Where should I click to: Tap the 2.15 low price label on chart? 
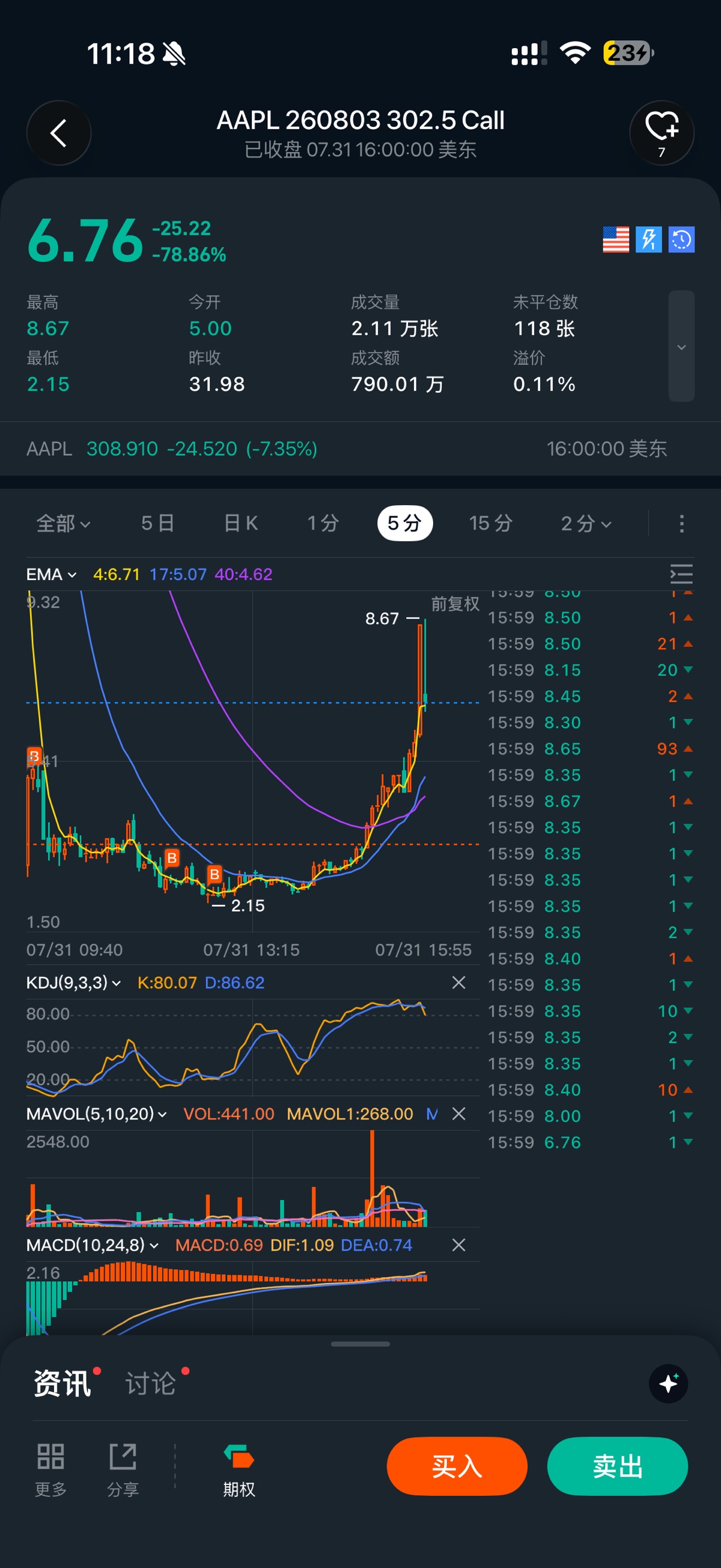[248, 905]
